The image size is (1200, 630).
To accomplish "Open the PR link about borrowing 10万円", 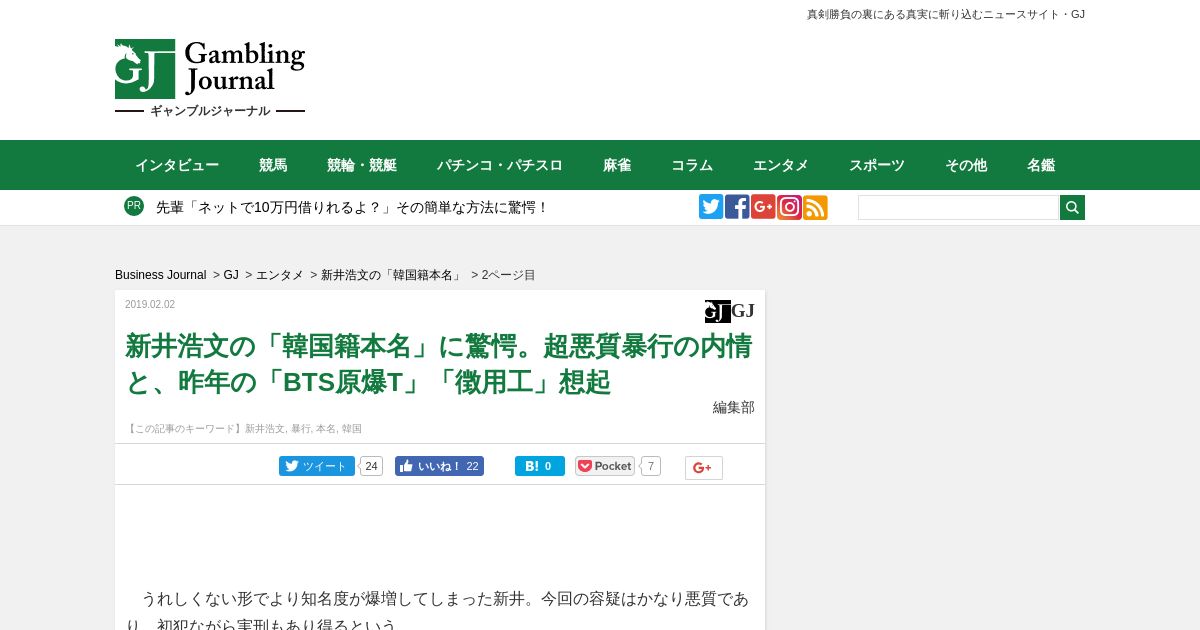I will (x=352, y=207).
